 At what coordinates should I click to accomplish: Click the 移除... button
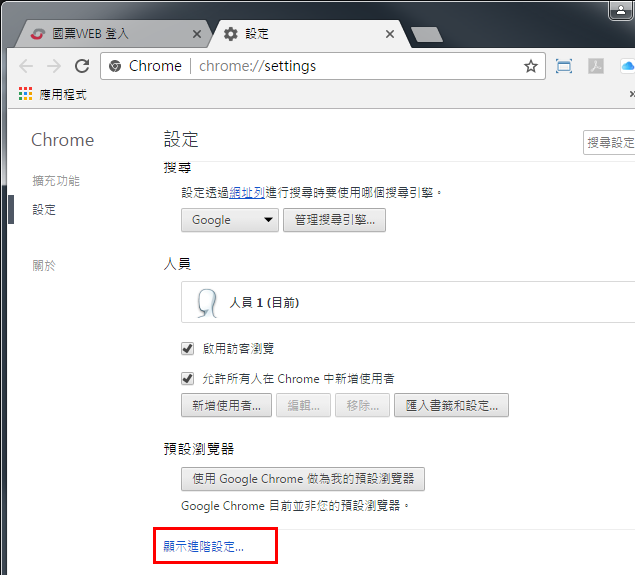click(x=362, y=405)
